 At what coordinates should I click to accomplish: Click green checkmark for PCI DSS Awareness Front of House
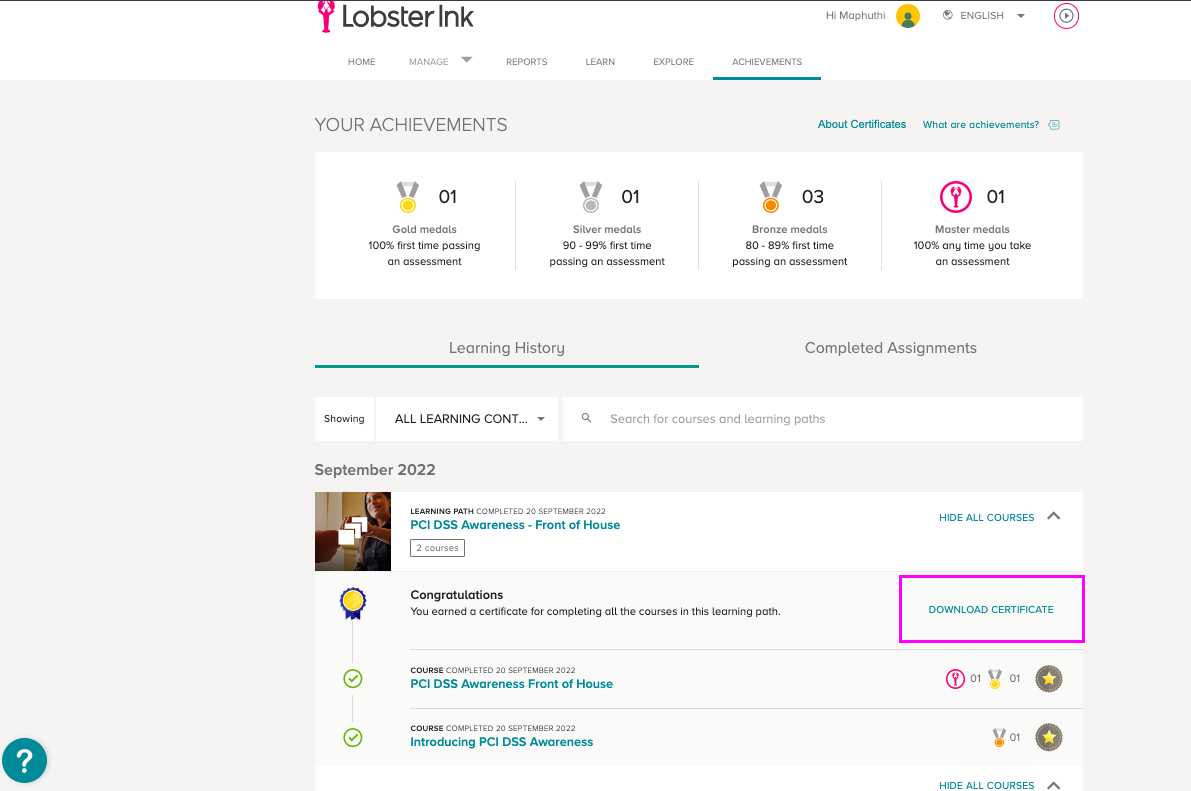352,679
